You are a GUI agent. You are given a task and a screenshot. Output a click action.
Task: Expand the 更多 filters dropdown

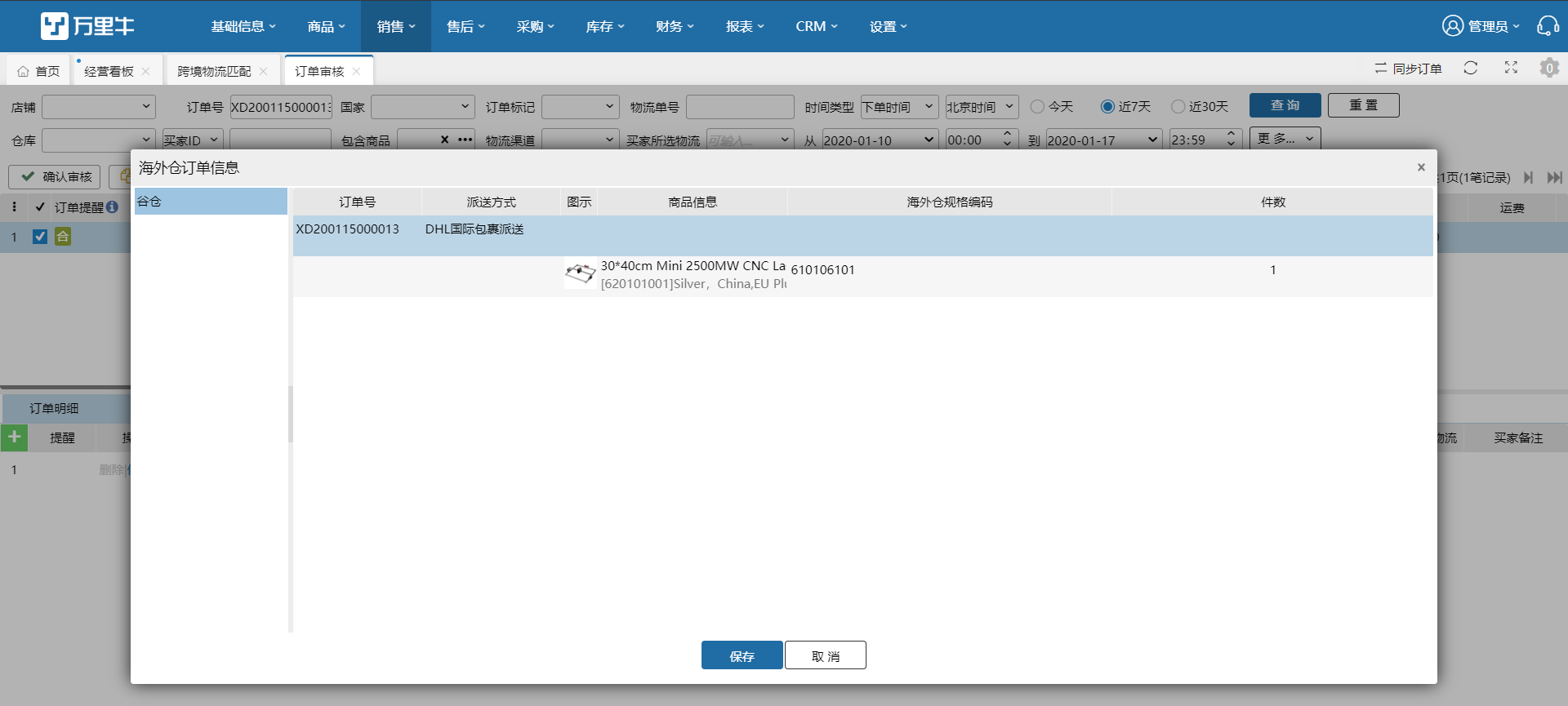[1285, 139]
